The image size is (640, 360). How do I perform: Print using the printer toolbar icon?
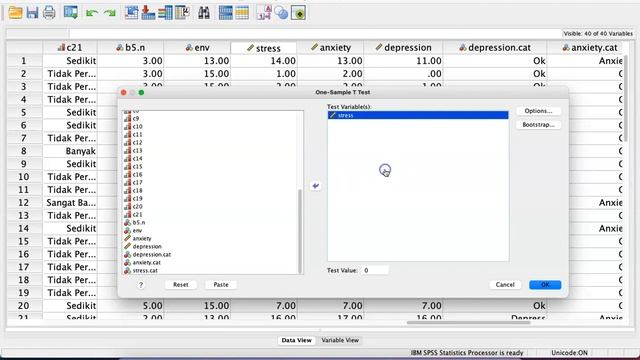pyautogui.click(x=49, y=13)
